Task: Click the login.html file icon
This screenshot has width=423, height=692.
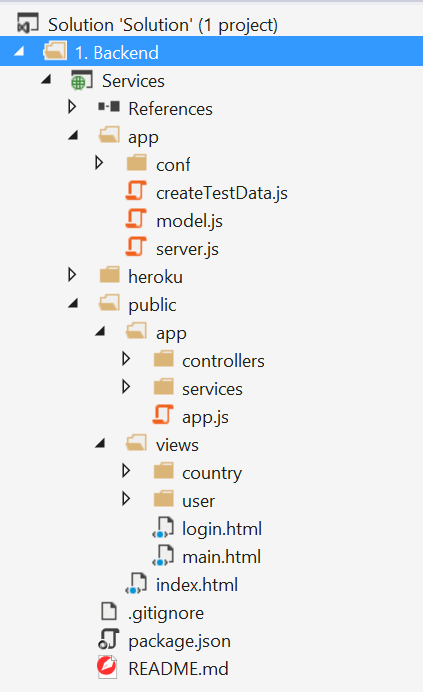Action: point(163,527)
